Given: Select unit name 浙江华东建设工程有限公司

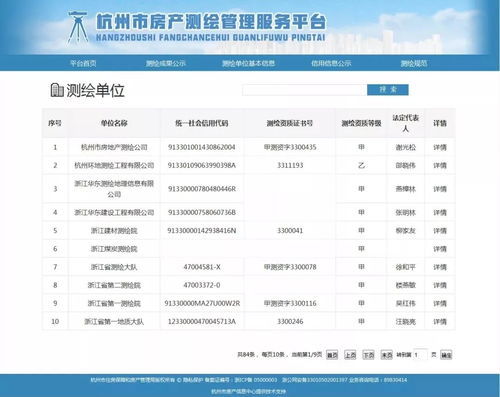Looking at the screenshot, I should 114,212.
